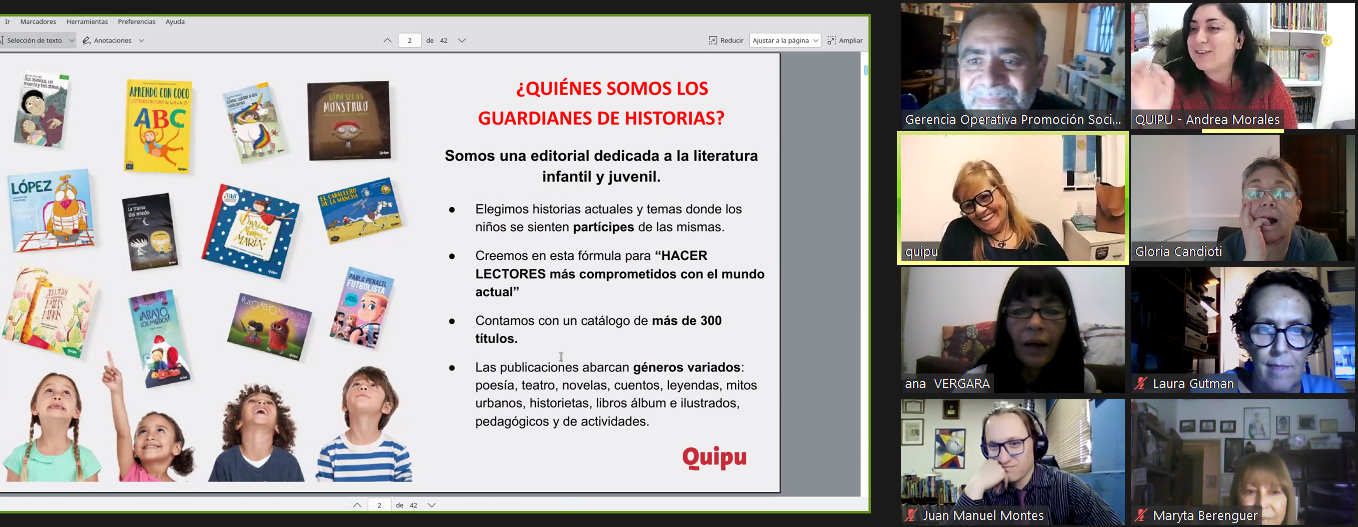Click the Reducir label
Viewport: 1358px width, 527px height.
click(x=732, y=41)
